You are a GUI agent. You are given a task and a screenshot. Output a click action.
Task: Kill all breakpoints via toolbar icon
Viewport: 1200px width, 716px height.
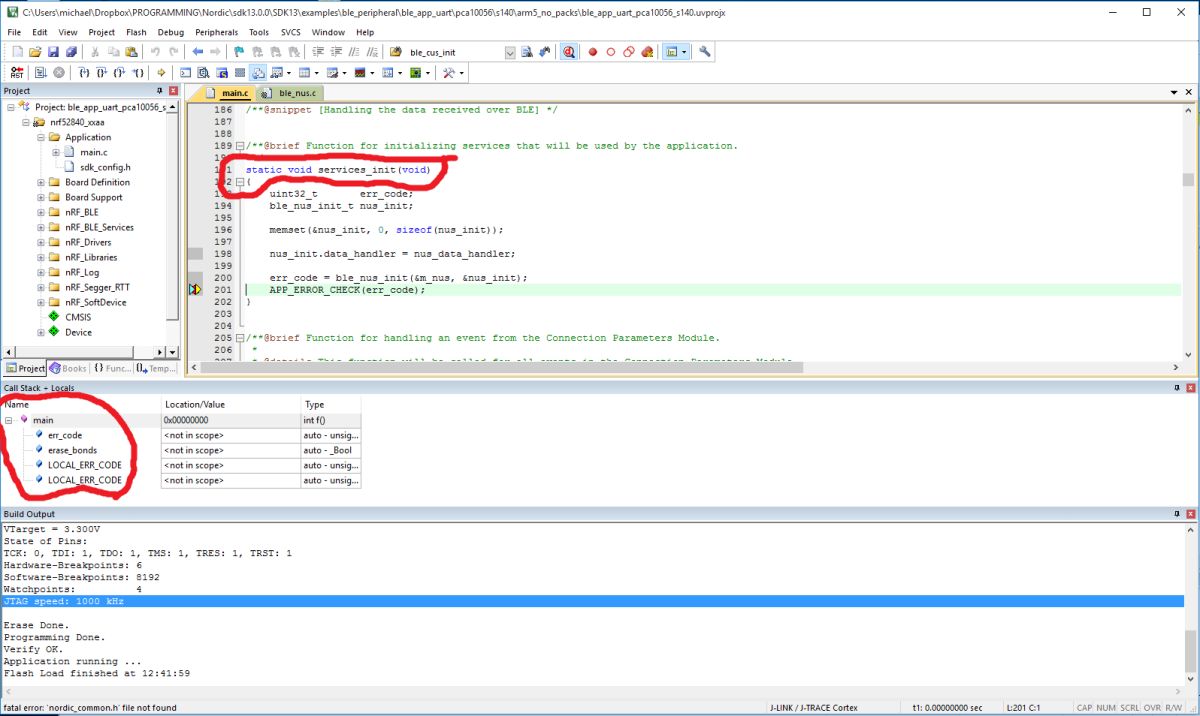click(647, 52)
